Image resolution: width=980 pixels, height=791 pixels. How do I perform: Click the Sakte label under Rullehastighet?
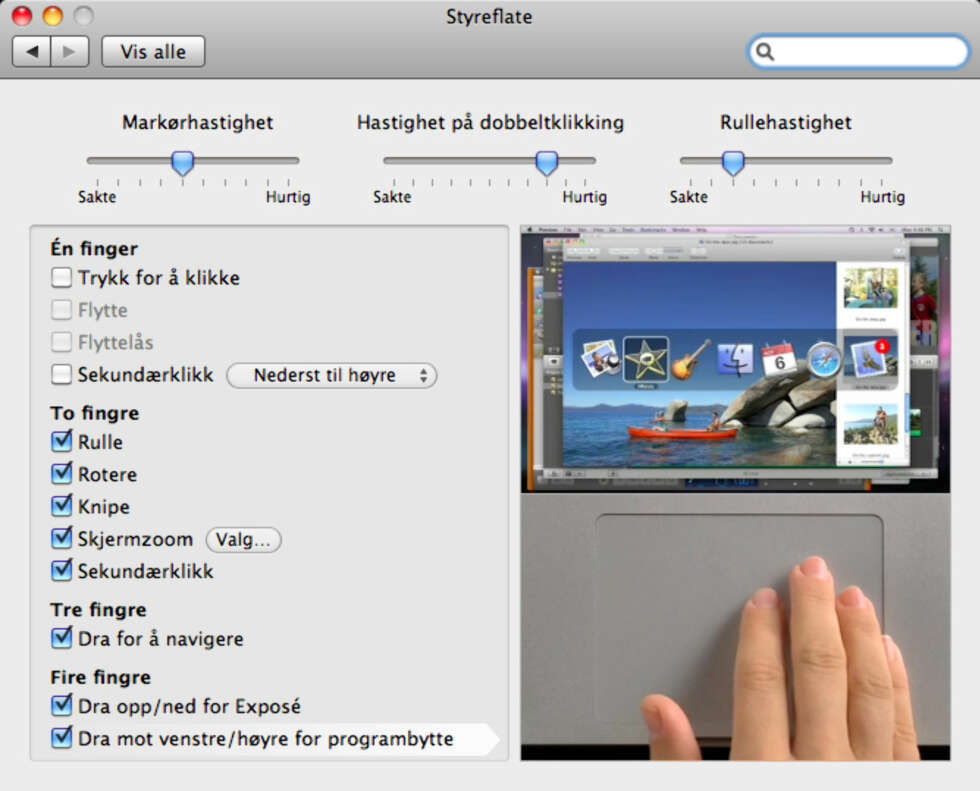point(689,197)
